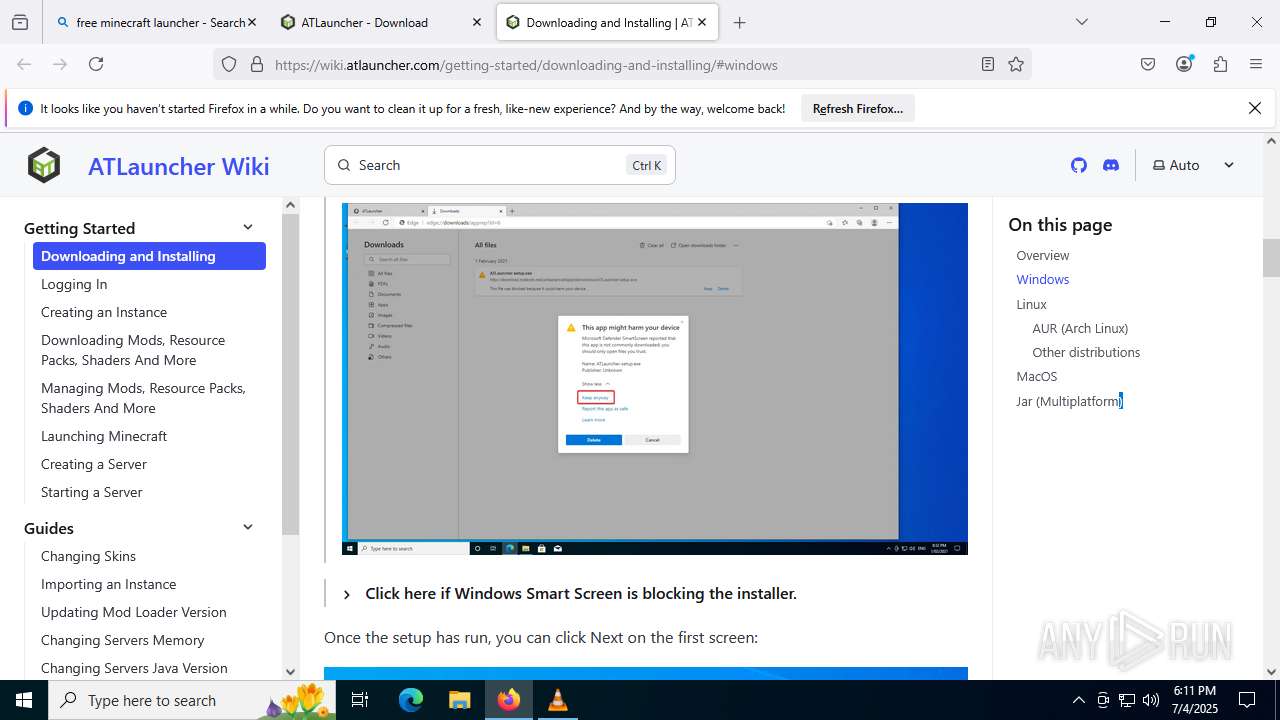Close the Firefox refresh notification bar
1280x720 pixels.
[x=1255, y=108]
